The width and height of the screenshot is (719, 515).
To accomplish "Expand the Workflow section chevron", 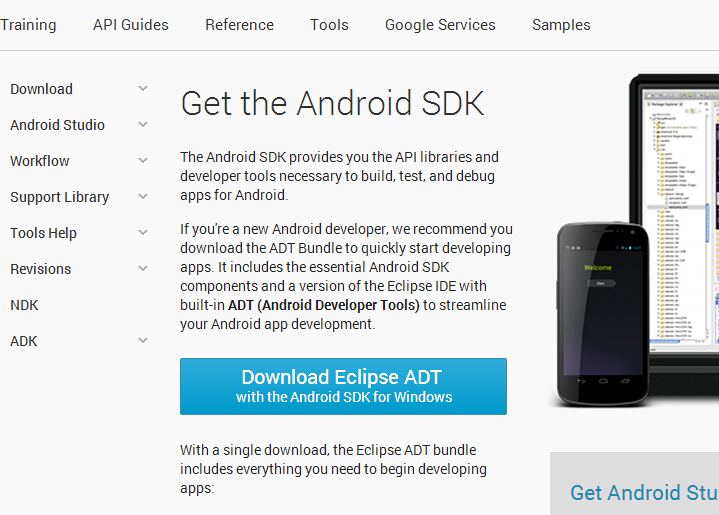I will tap(143, 161).
